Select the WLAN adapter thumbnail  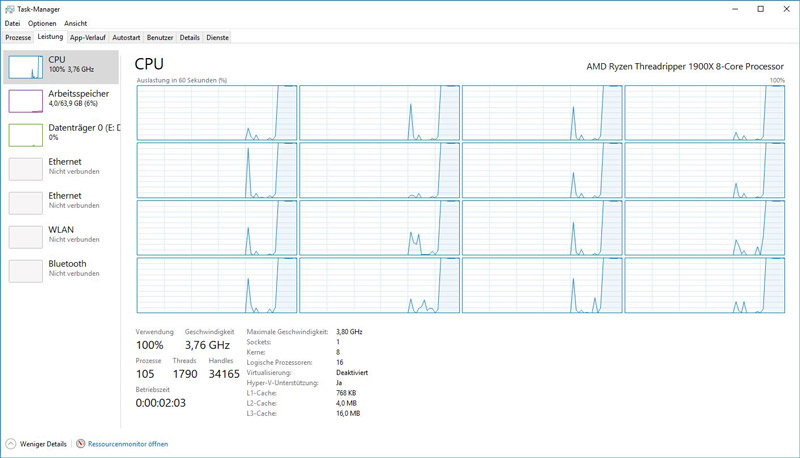point(25,237)
